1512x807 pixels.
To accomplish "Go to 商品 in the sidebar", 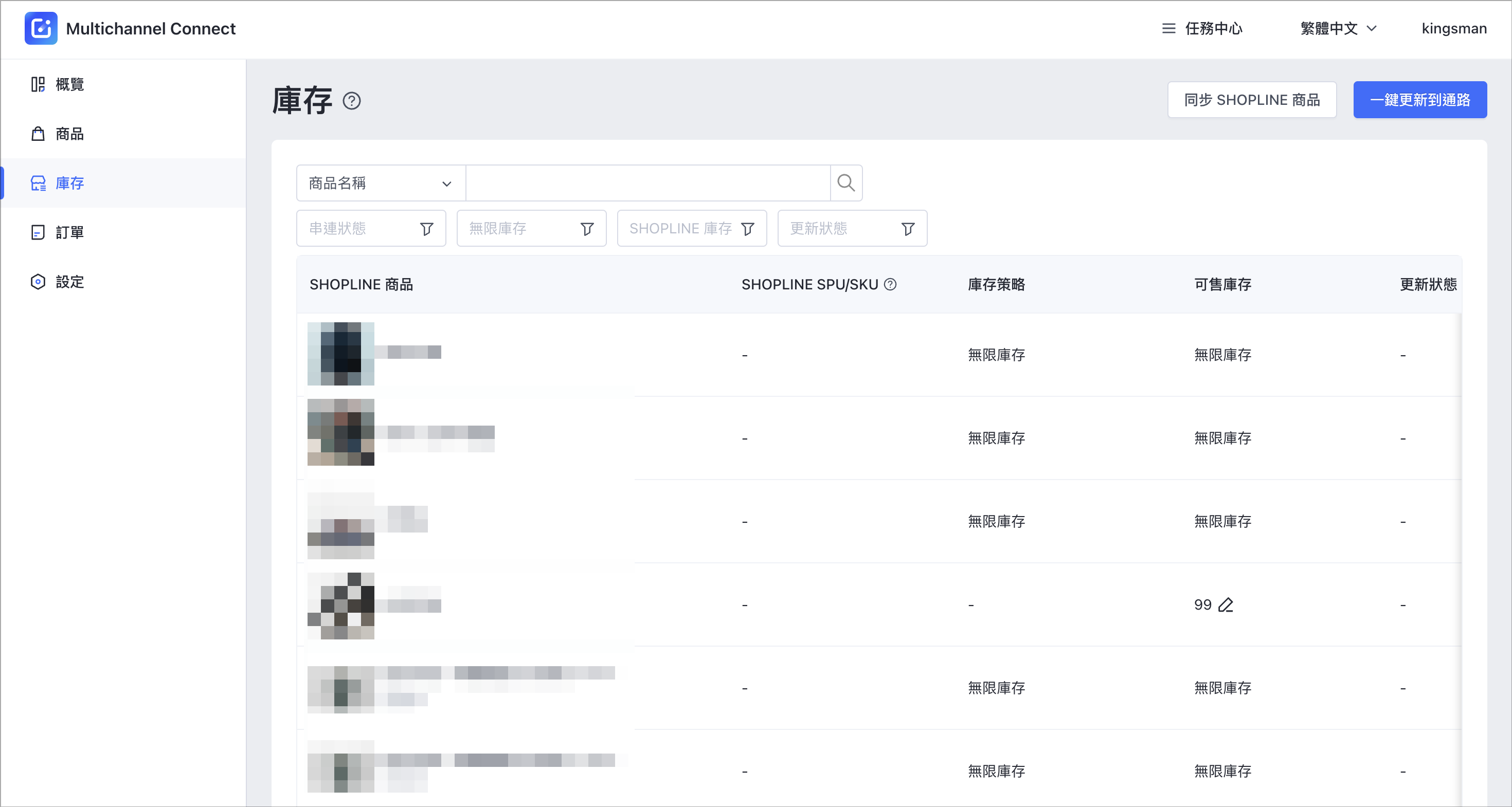I will click(123, 134).
